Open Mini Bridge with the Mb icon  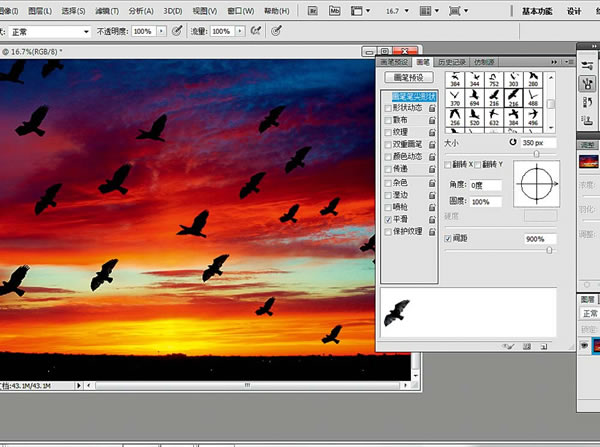click(x=335, y=11)
